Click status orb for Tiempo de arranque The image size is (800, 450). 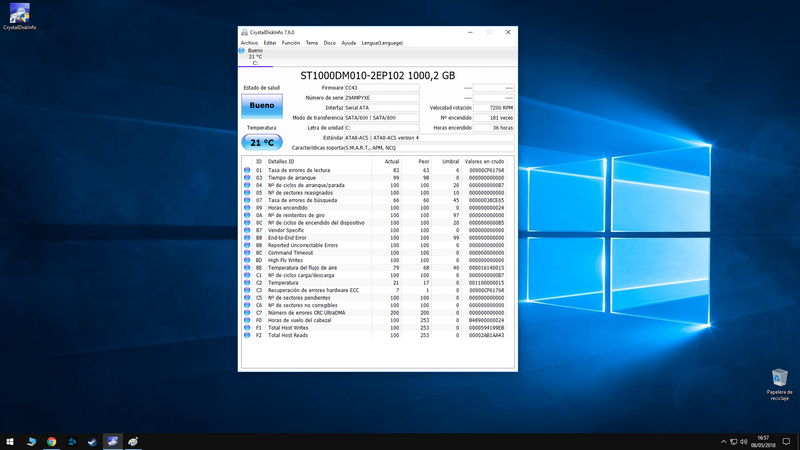[x=247, y=178]
